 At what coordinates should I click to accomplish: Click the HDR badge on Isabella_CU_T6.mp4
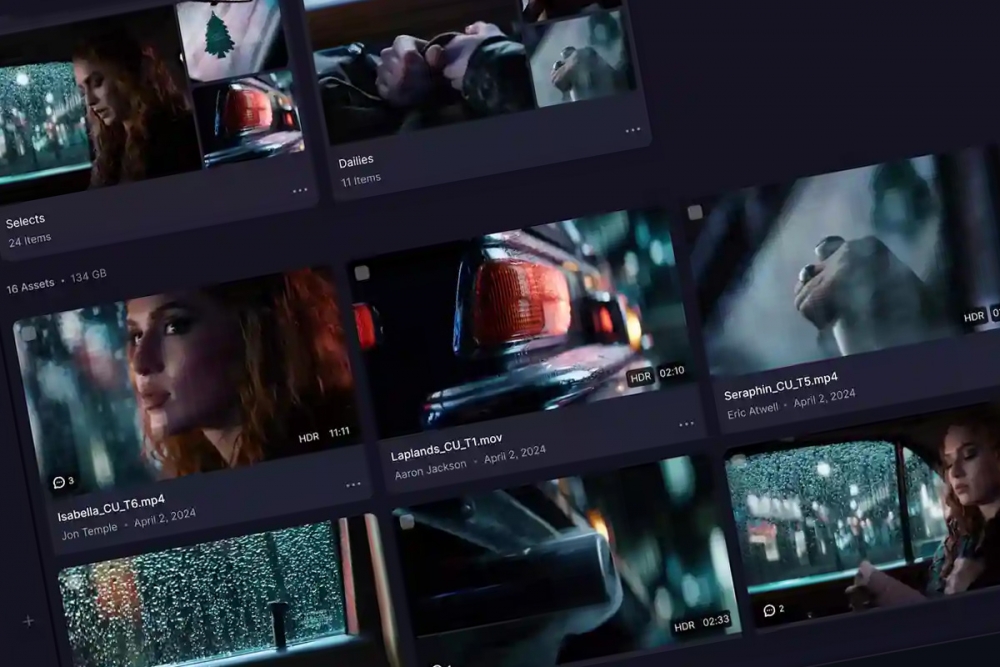(x=308, y=436)
